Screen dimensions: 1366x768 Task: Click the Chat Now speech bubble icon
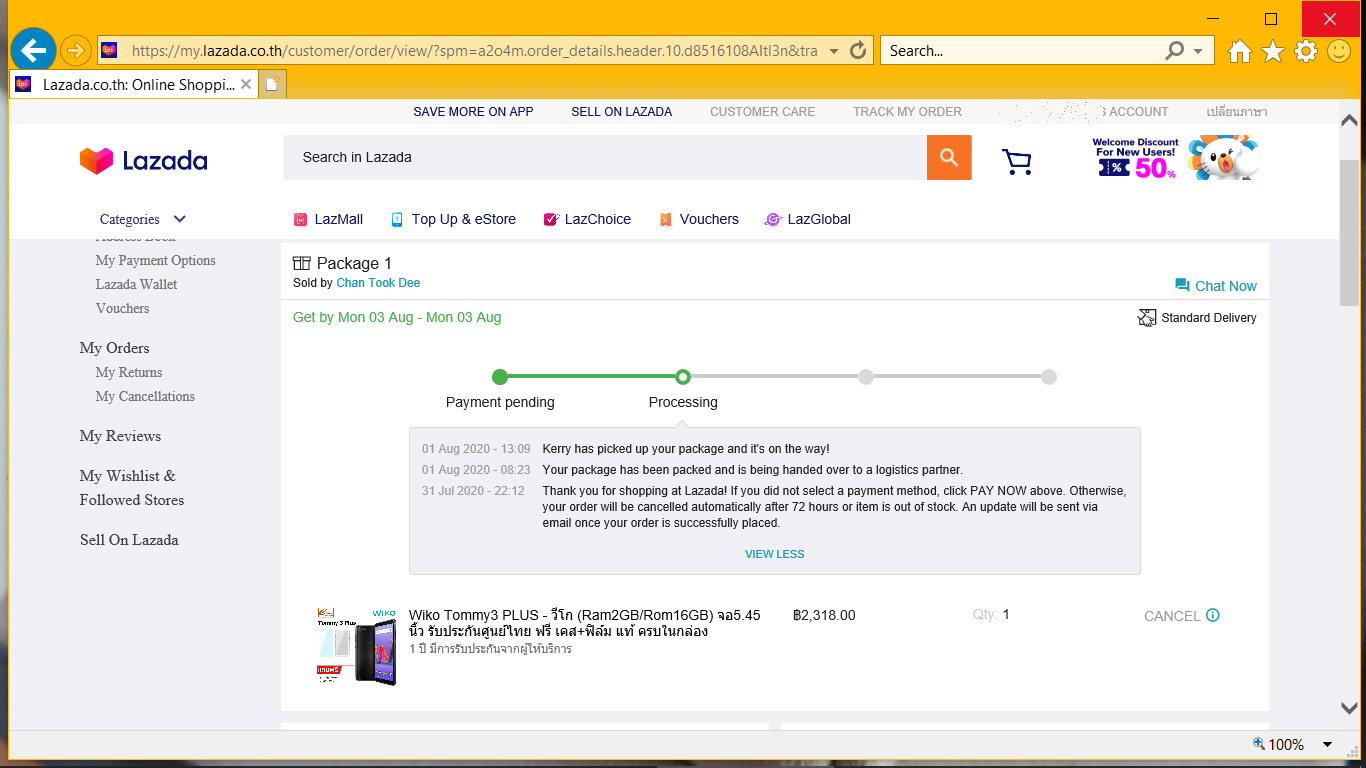[x=1182, y=285]
